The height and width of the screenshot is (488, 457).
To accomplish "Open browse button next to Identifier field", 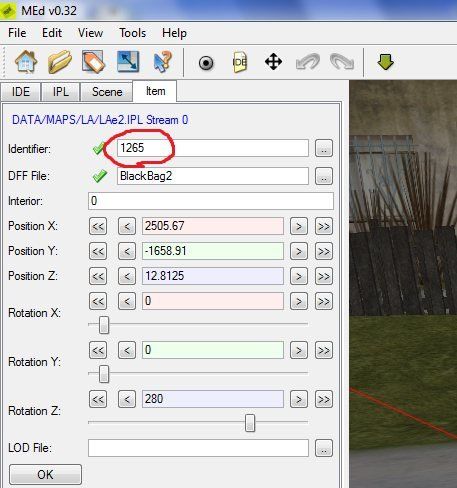I will (x=324, y=148).
